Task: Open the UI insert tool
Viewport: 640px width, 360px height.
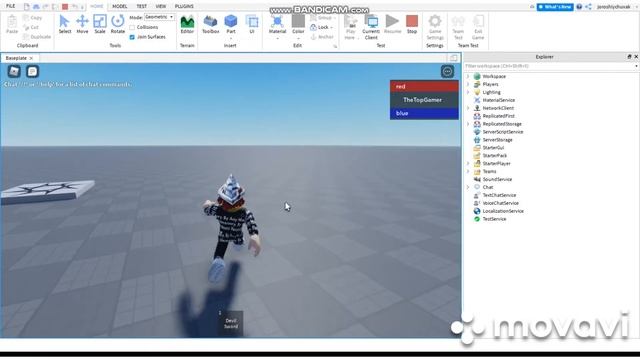Action: (x=252, y=24)
